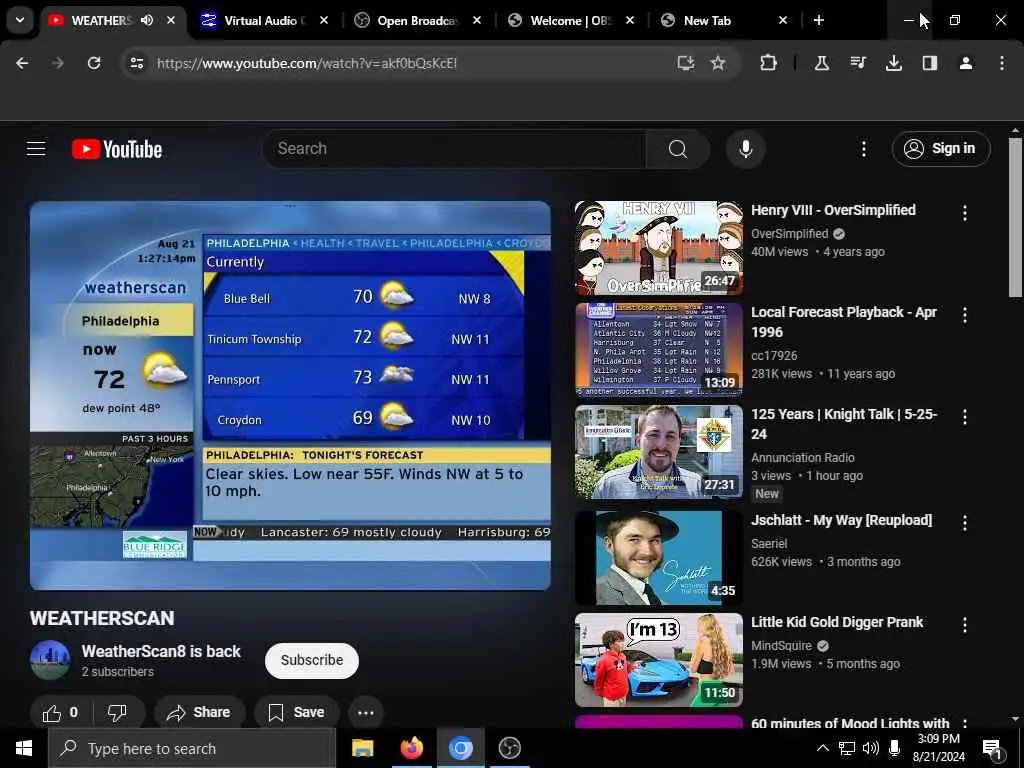1024x768 pixels.
Task: Open the browser downloads icon
Action: click(x=894, y=63)
